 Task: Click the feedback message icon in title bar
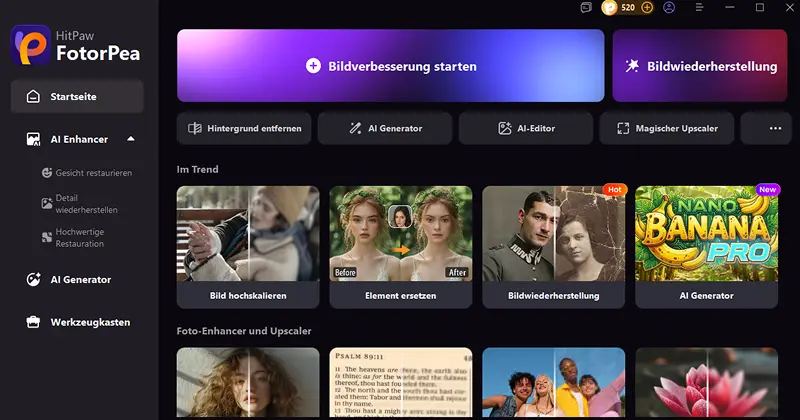coord(586,8)
